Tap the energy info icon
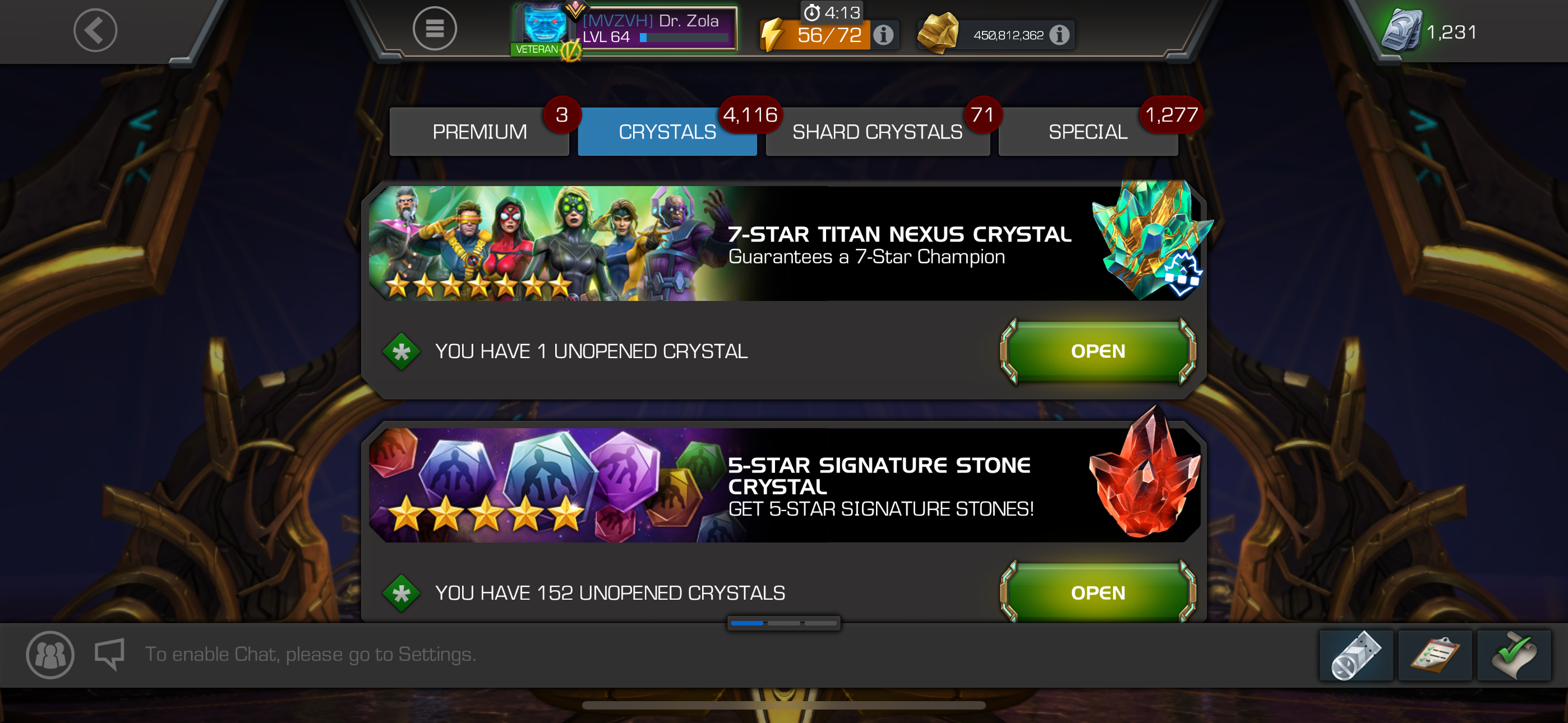1568x723 pixels. click(883, 35)
